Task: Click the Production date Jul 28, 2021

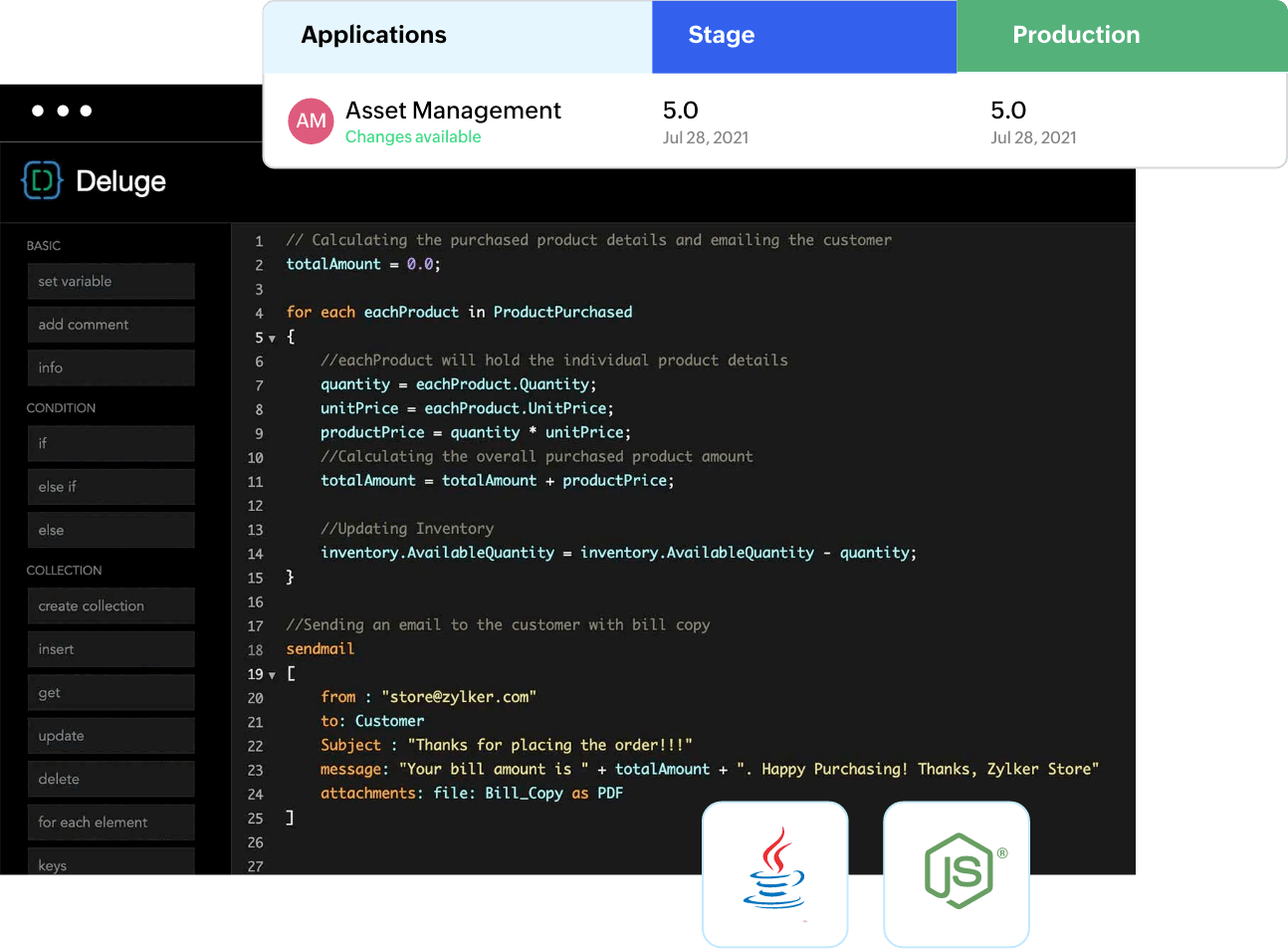Action: [1033, 137]
